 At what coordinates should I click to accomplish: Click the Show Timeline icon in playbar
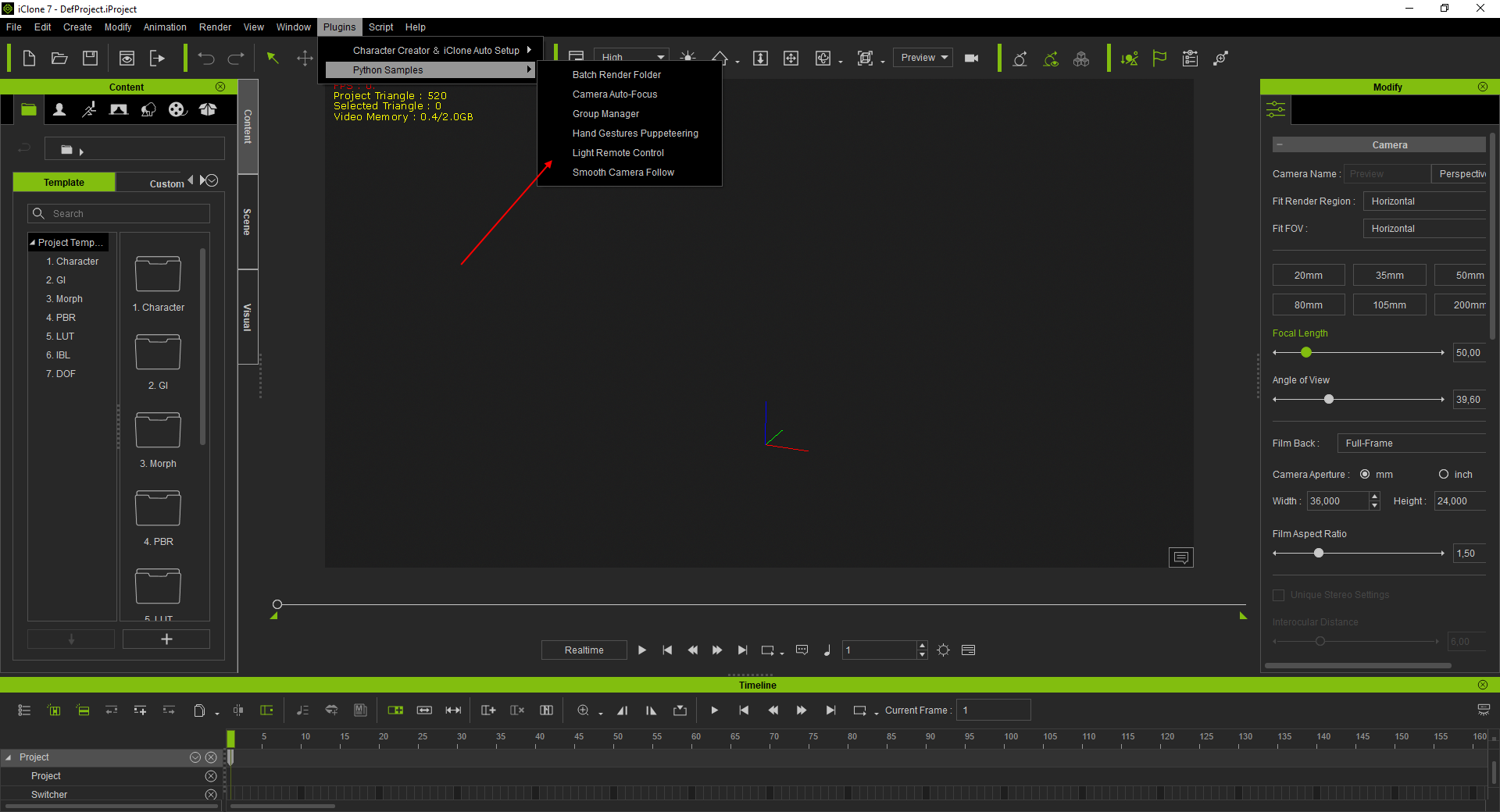click(969, 650)
